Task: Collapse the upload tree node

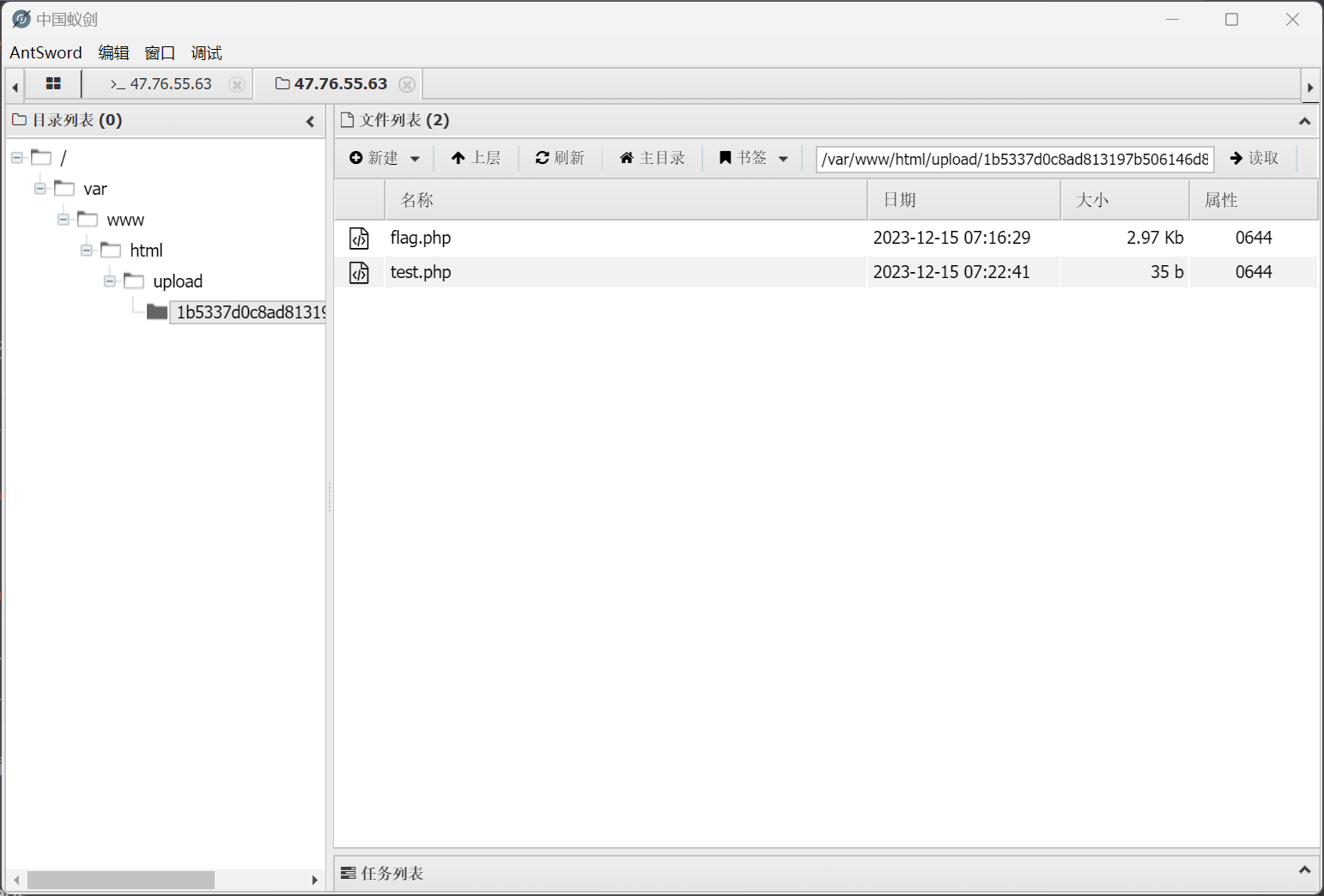Action: 110,281
